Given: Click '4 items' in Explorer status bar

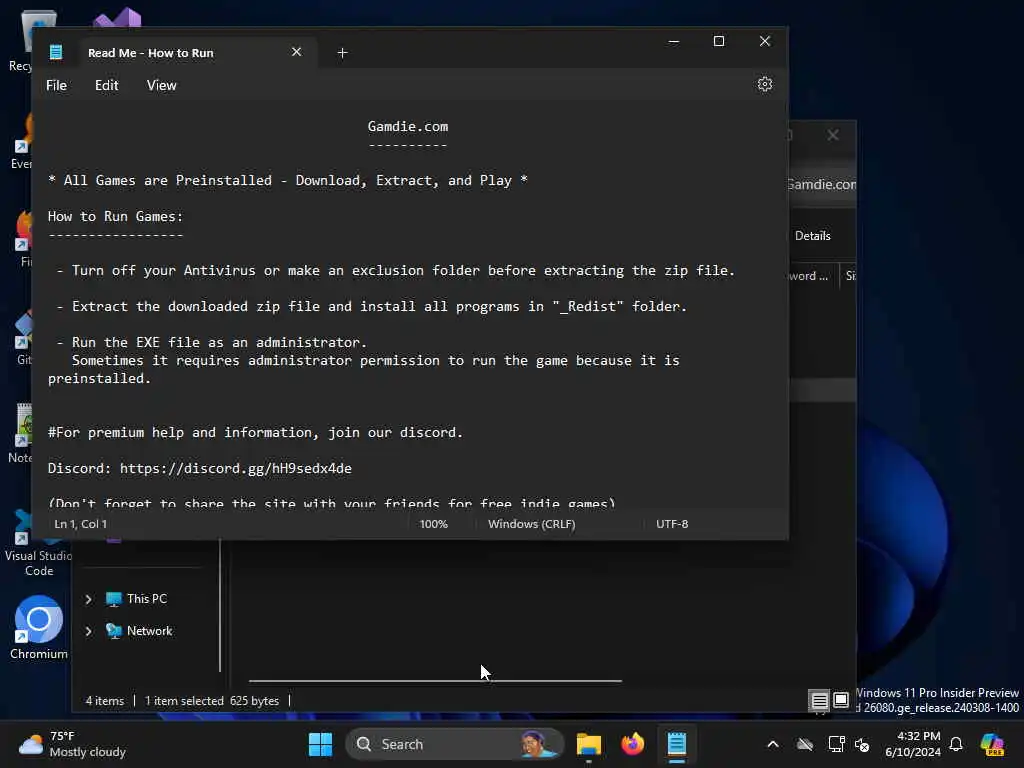Looking at the screenshot, I should pos(104,701).
